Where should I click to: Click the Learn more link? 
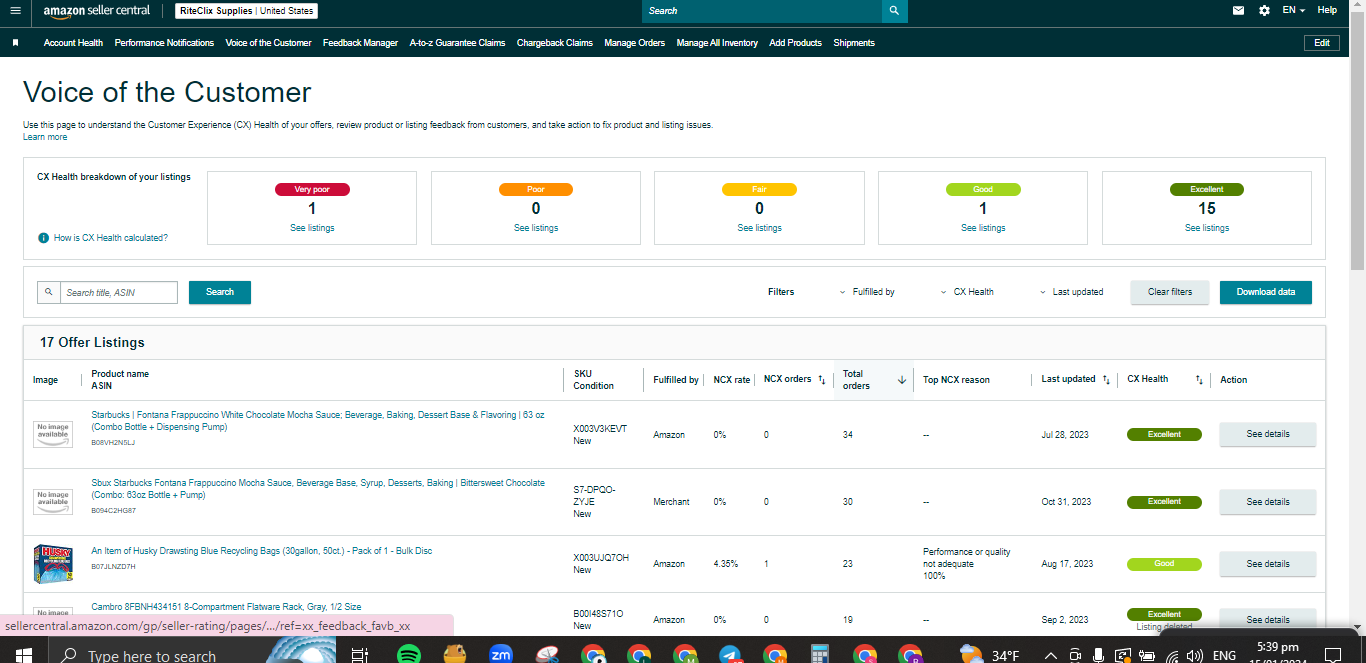pos(45,137)
